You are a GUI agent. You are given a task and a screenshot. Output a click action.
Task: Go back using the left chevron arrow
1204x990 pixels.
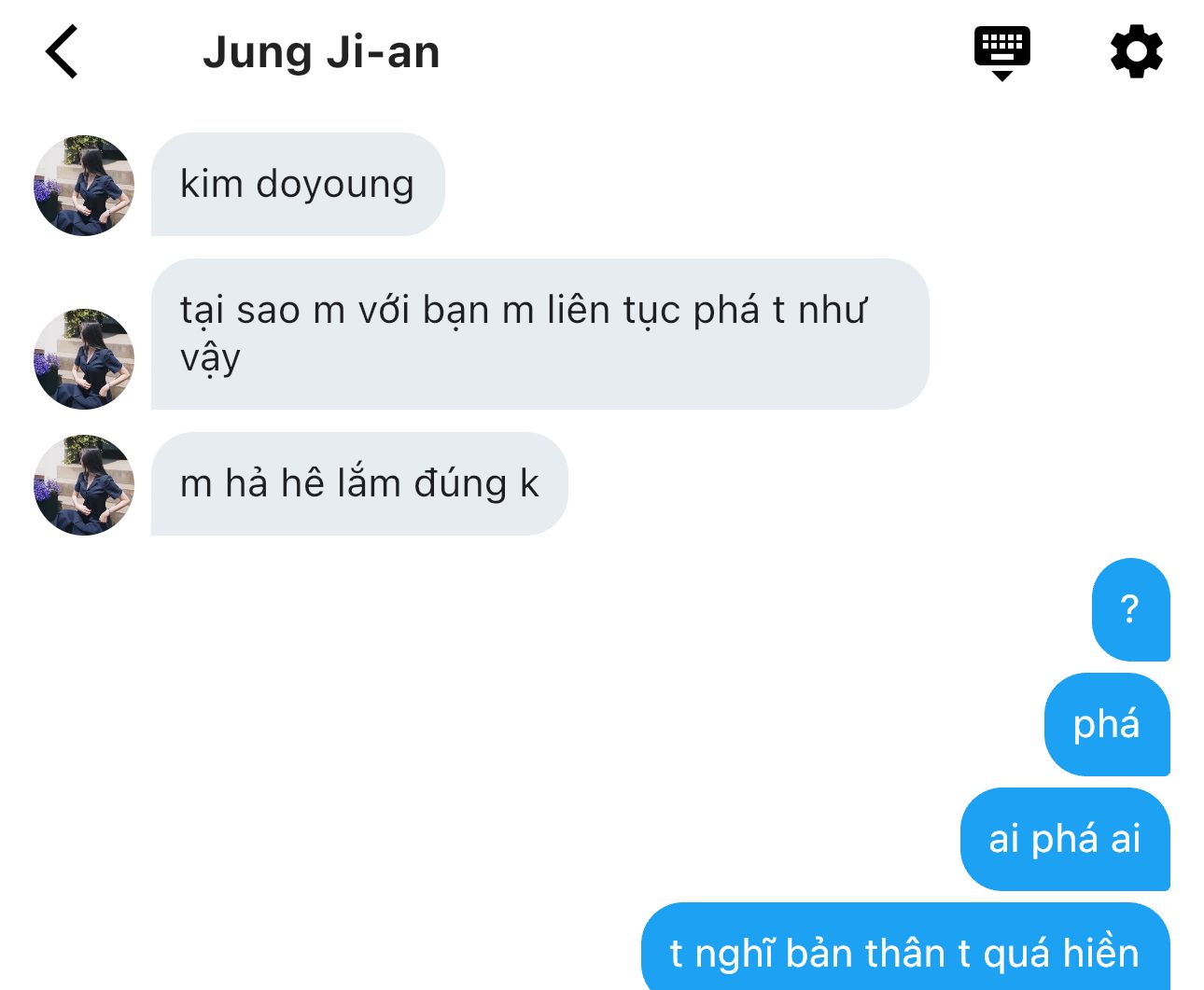62,52
